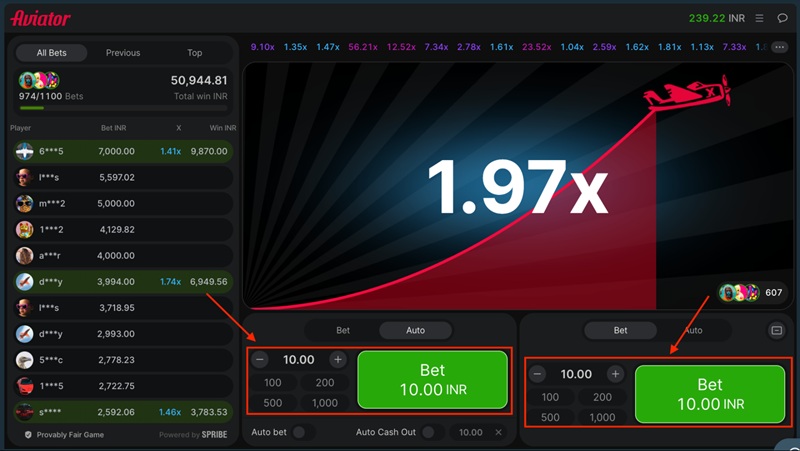Screen dimensions: 800x451
Task: Click the minus stepper in the left bet panel
Action: click(x=260, y=360)
